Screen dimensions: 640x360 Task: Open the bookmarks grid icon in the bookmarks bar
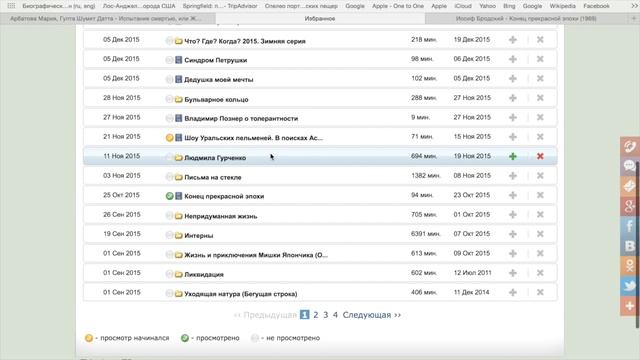(11, 6)
